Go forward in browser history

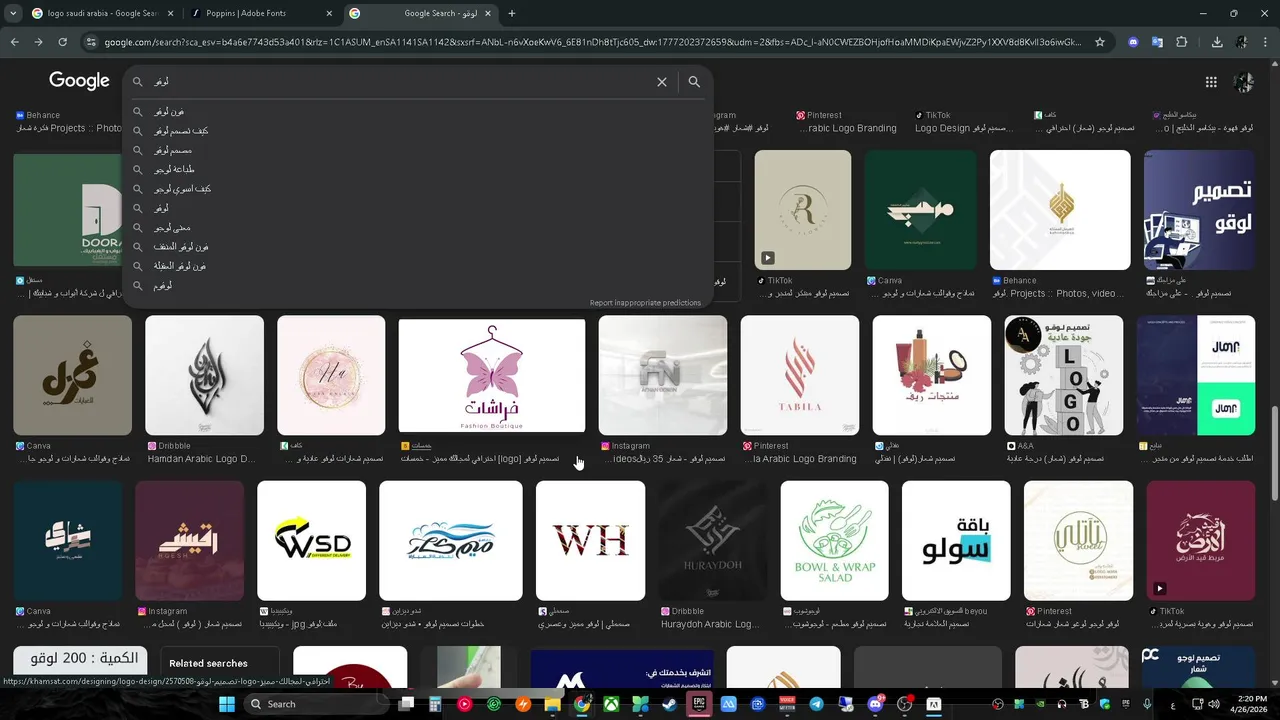coord(39,42)
